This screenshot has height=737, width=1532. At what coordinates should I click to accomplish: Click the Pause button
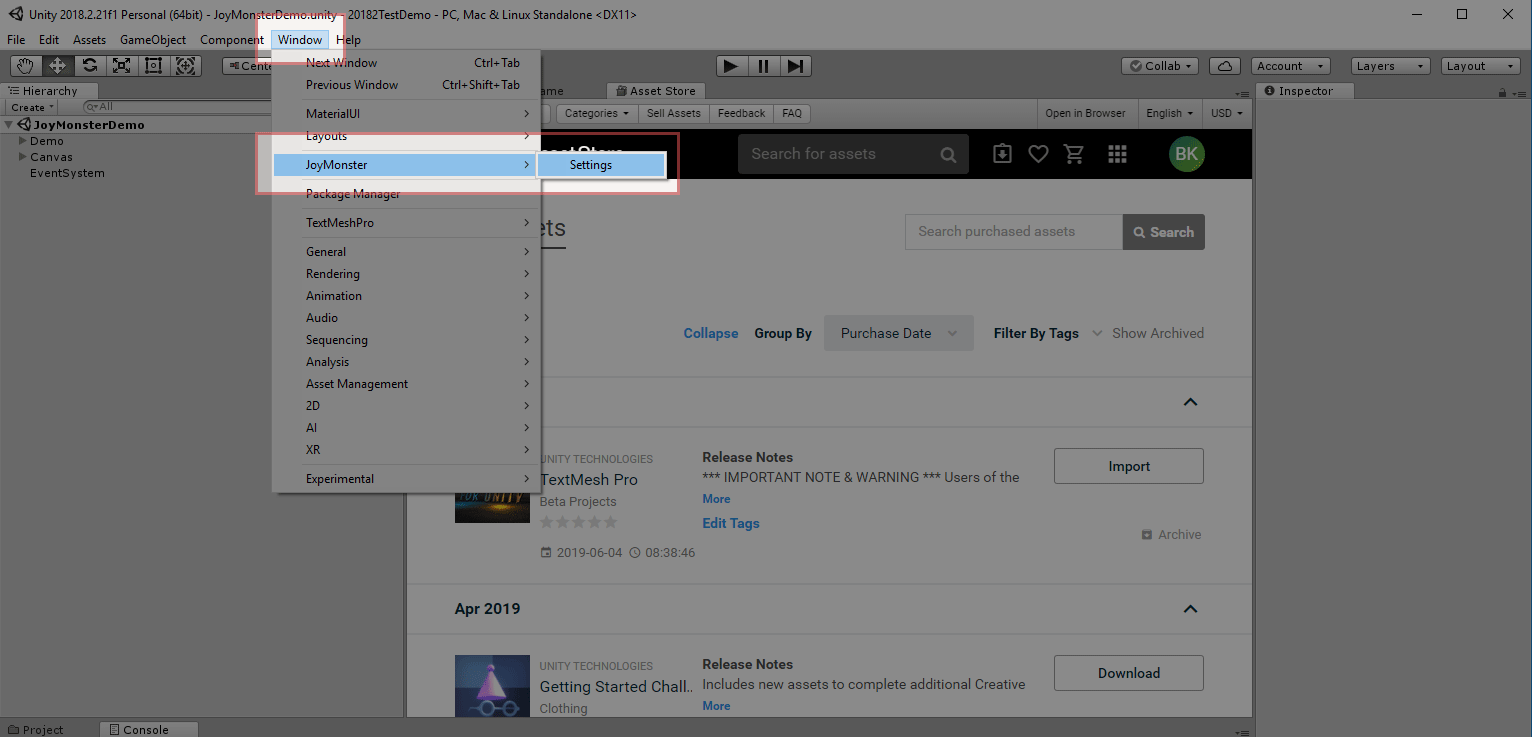point(764,66)
